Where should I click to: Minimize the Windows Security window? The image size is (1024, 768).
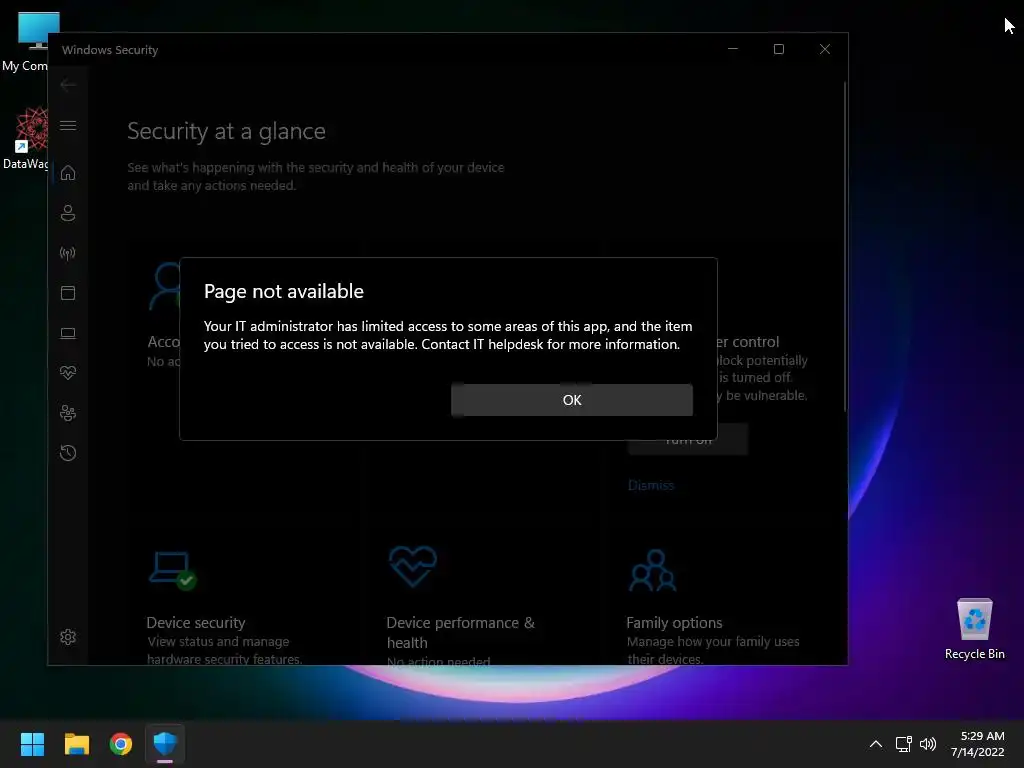(x=733, y=49)
